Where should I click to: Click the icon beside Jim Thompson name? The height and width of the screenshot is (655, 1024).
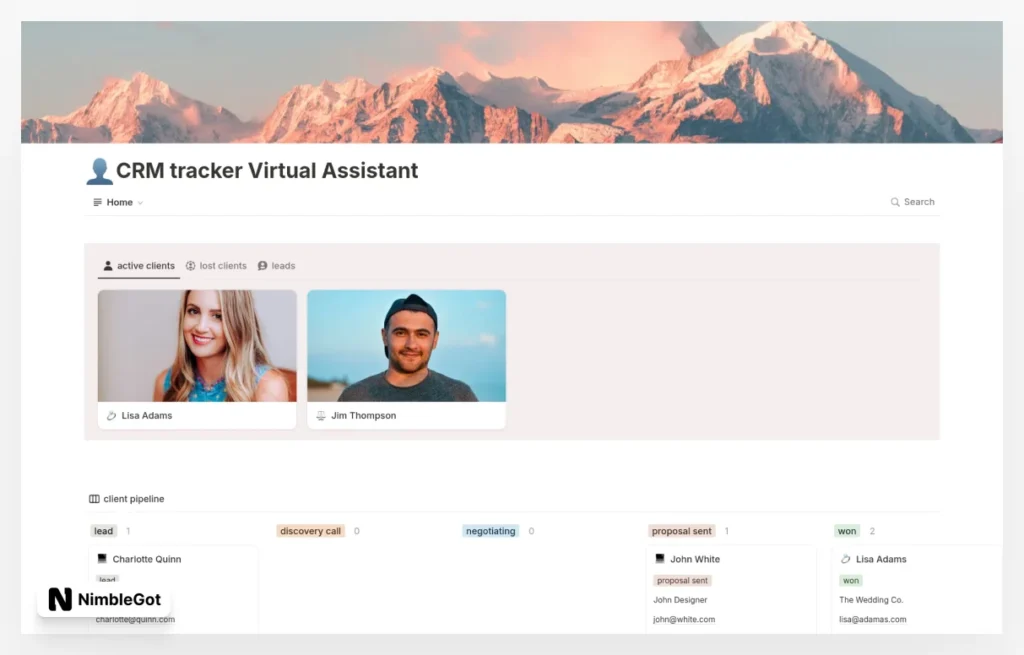click(320, 415)
